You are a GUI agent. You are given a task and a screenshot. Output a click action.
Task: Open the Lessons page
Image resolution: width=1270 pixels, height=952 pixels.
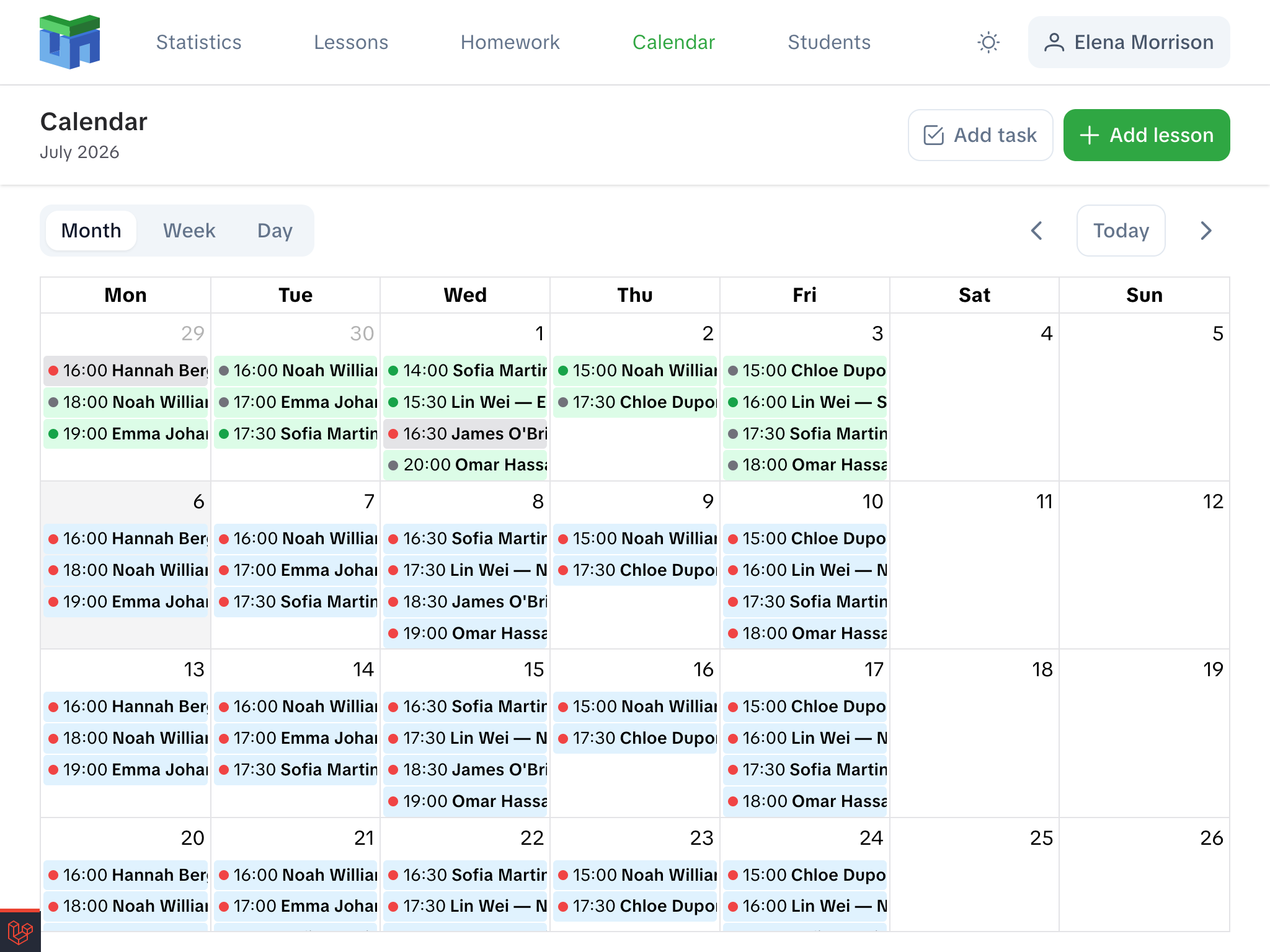pos(351,42)
